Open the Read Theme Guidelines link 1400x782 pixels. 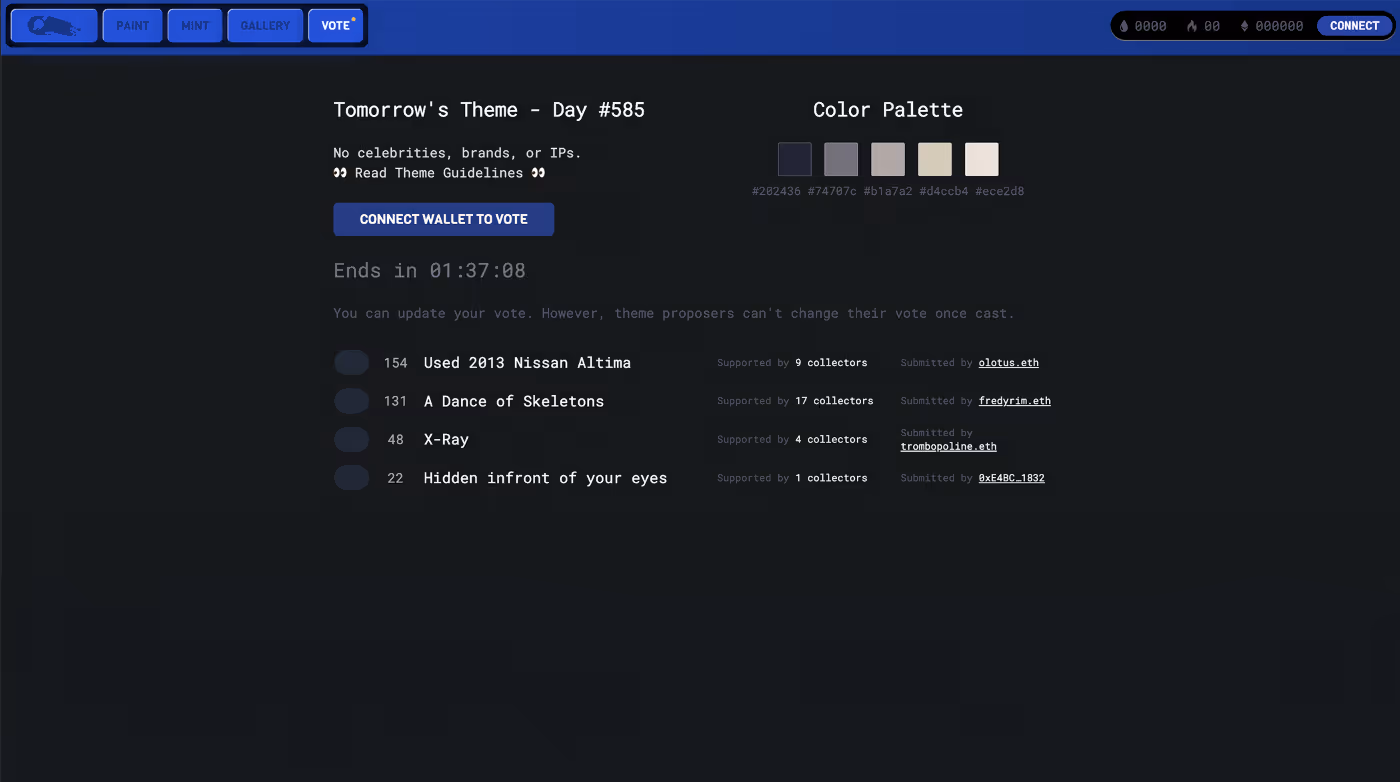pos(439,173)
